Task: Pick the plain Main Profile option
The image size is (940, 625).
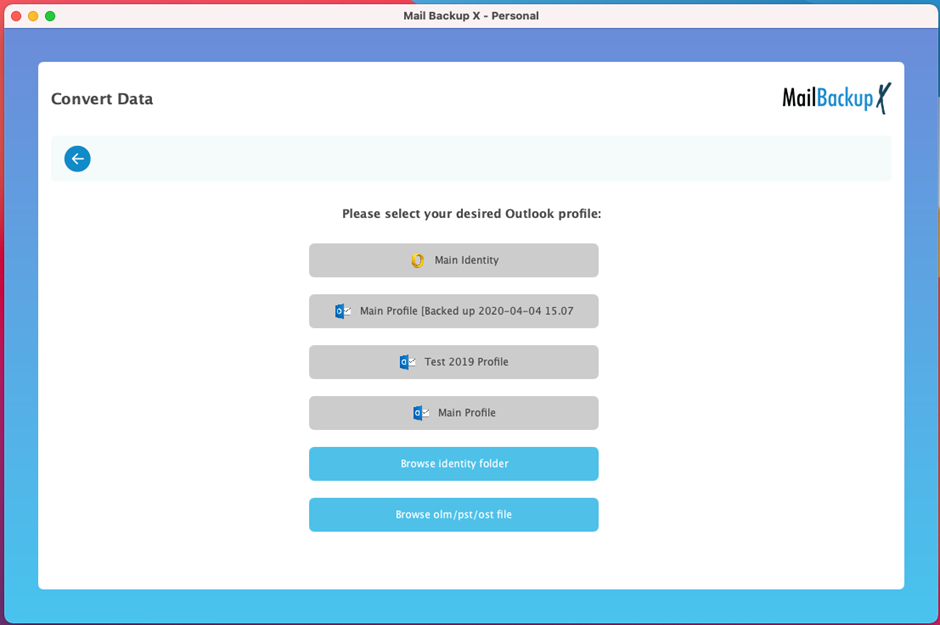Action: coord(454,413)
